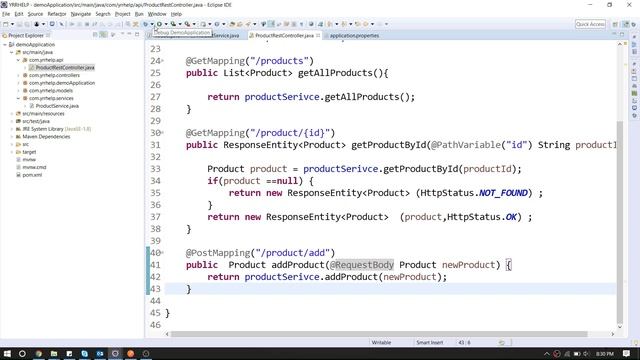Select mvnw.cmd in Project Explorer
The image size is (640, 360).
pos(34,167)
